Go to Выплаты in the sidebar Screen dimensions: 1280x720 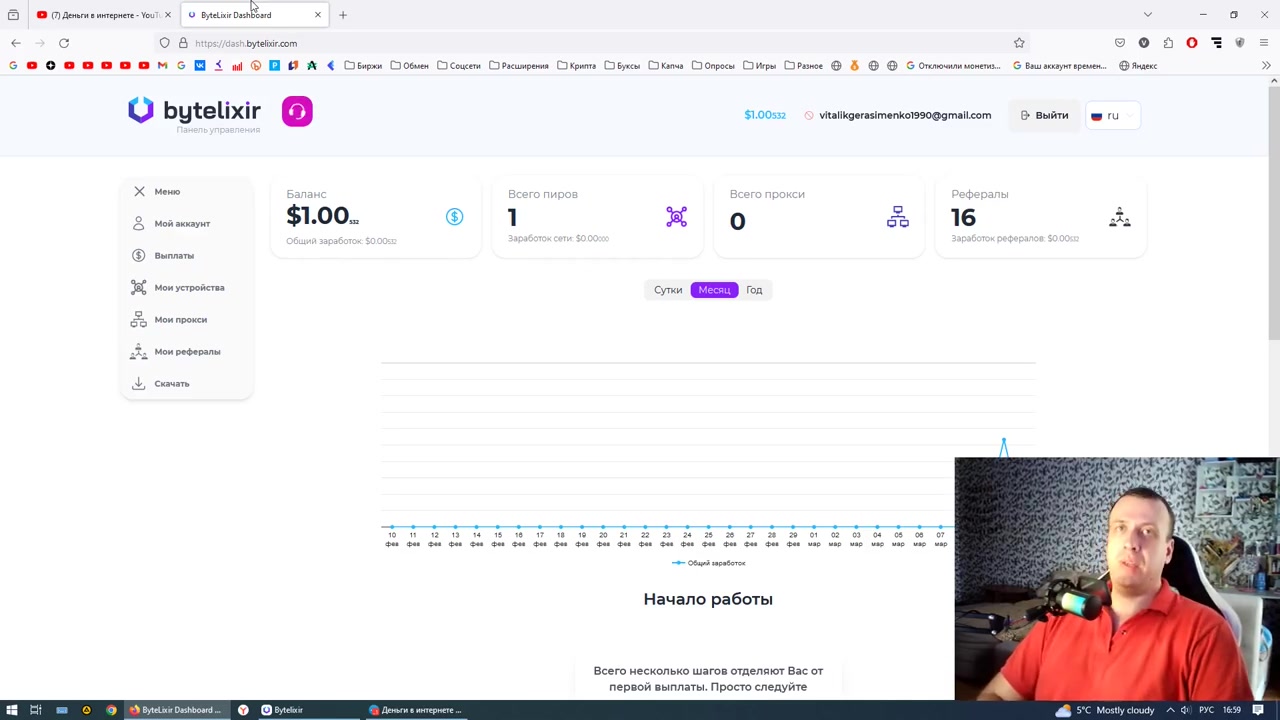coord(174,255)
